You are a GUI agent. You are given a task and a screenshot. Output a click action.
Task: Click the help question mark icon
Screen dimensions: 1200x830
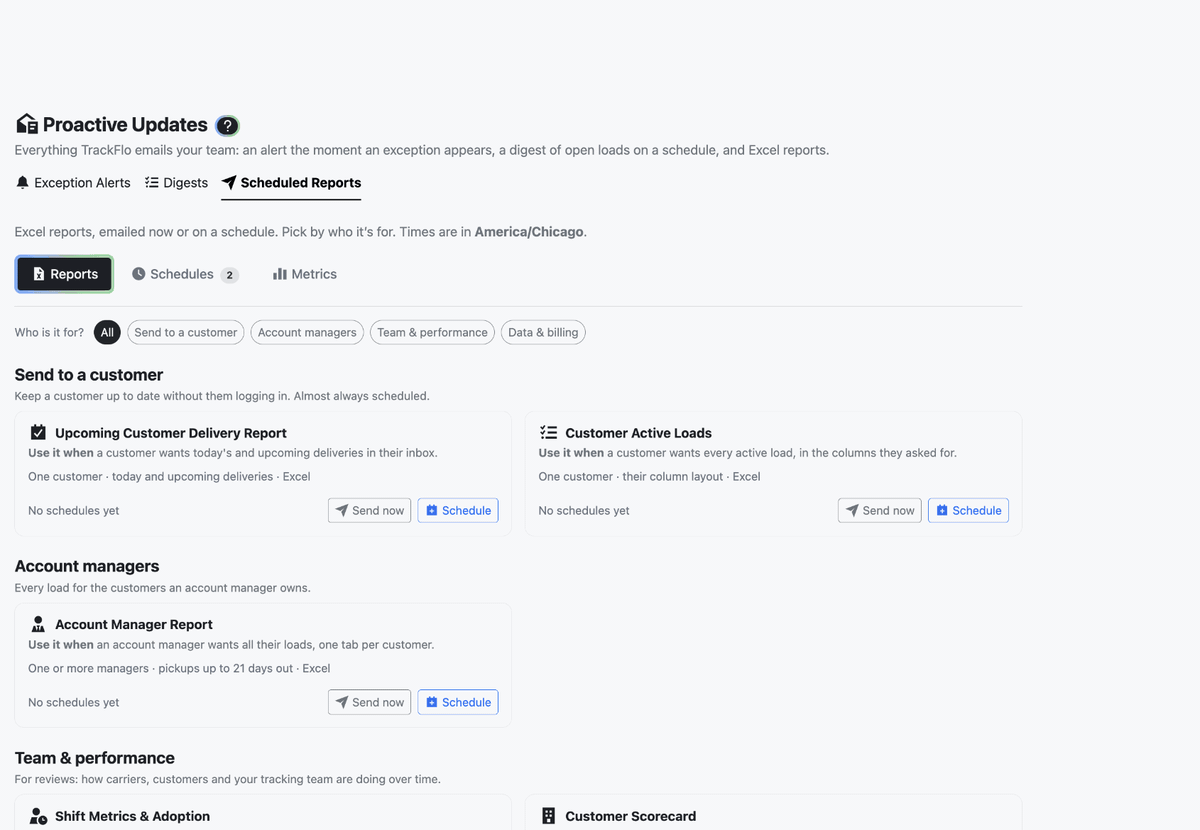(228, 126)
